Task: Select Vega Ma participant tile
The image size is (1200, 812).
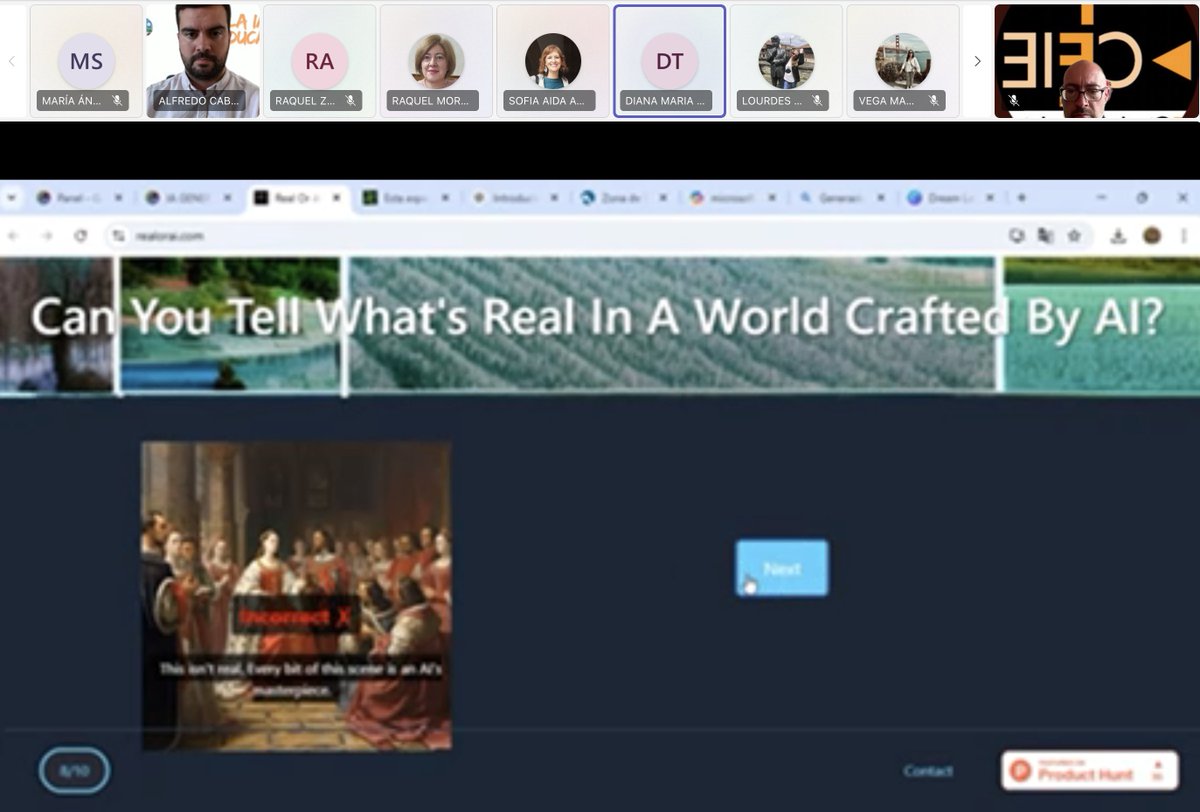Action: pyautogui.click(x=903, y=61)
